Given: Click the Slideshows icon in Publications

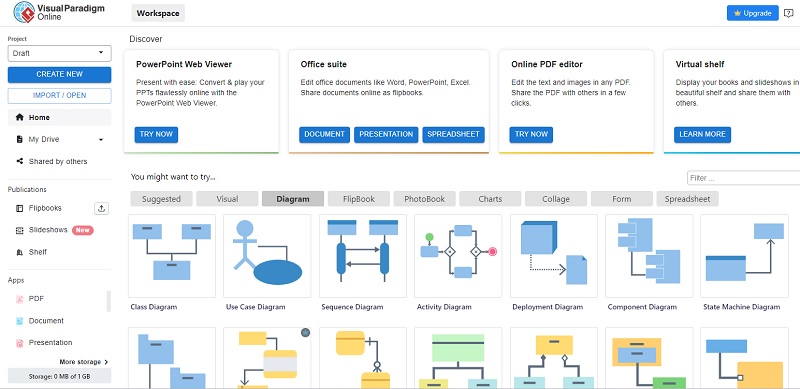Looking at the screenshot, I should [19, 230].
